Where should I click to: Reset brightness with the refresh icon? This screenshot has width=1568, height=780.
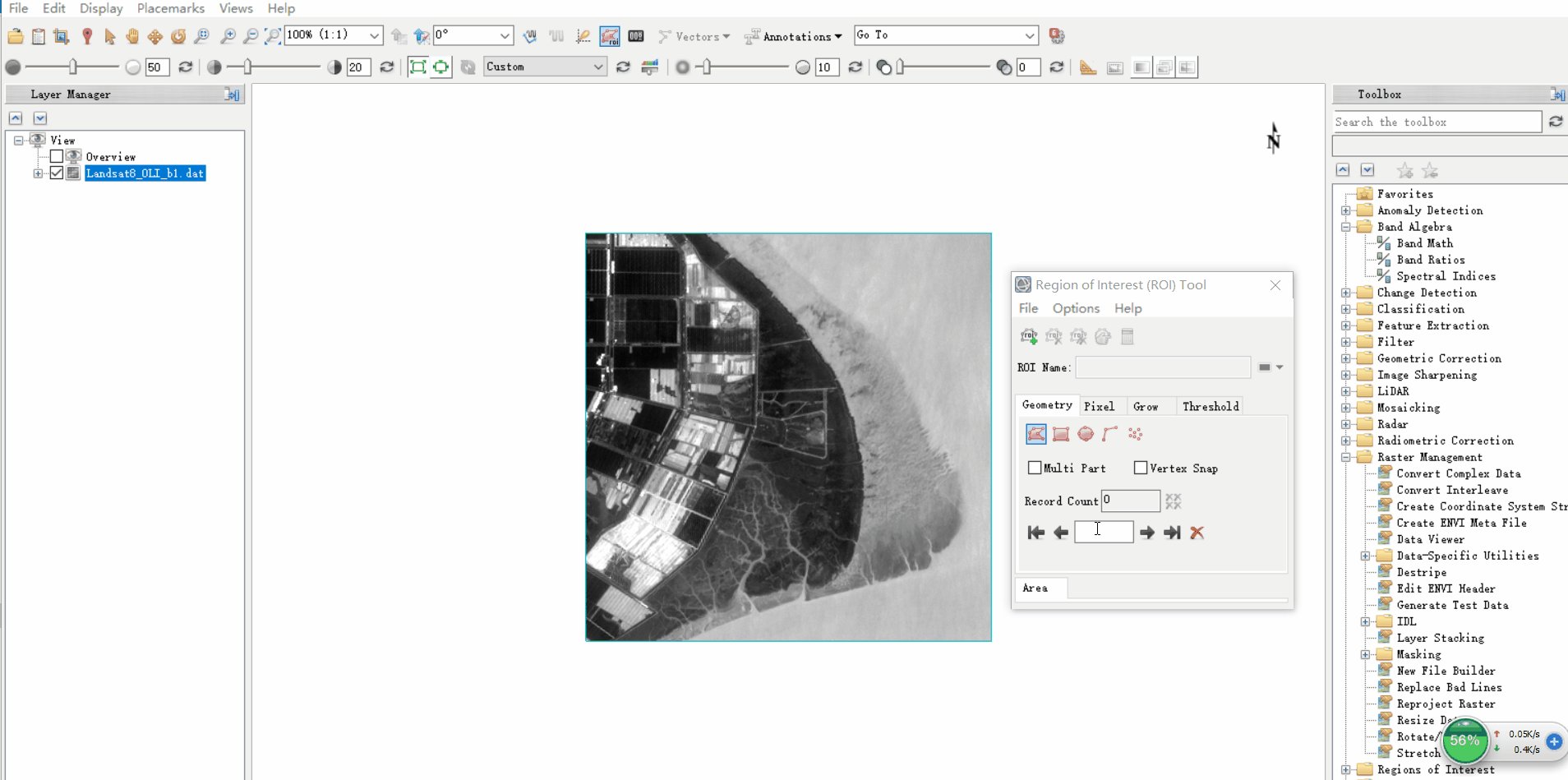186,67
